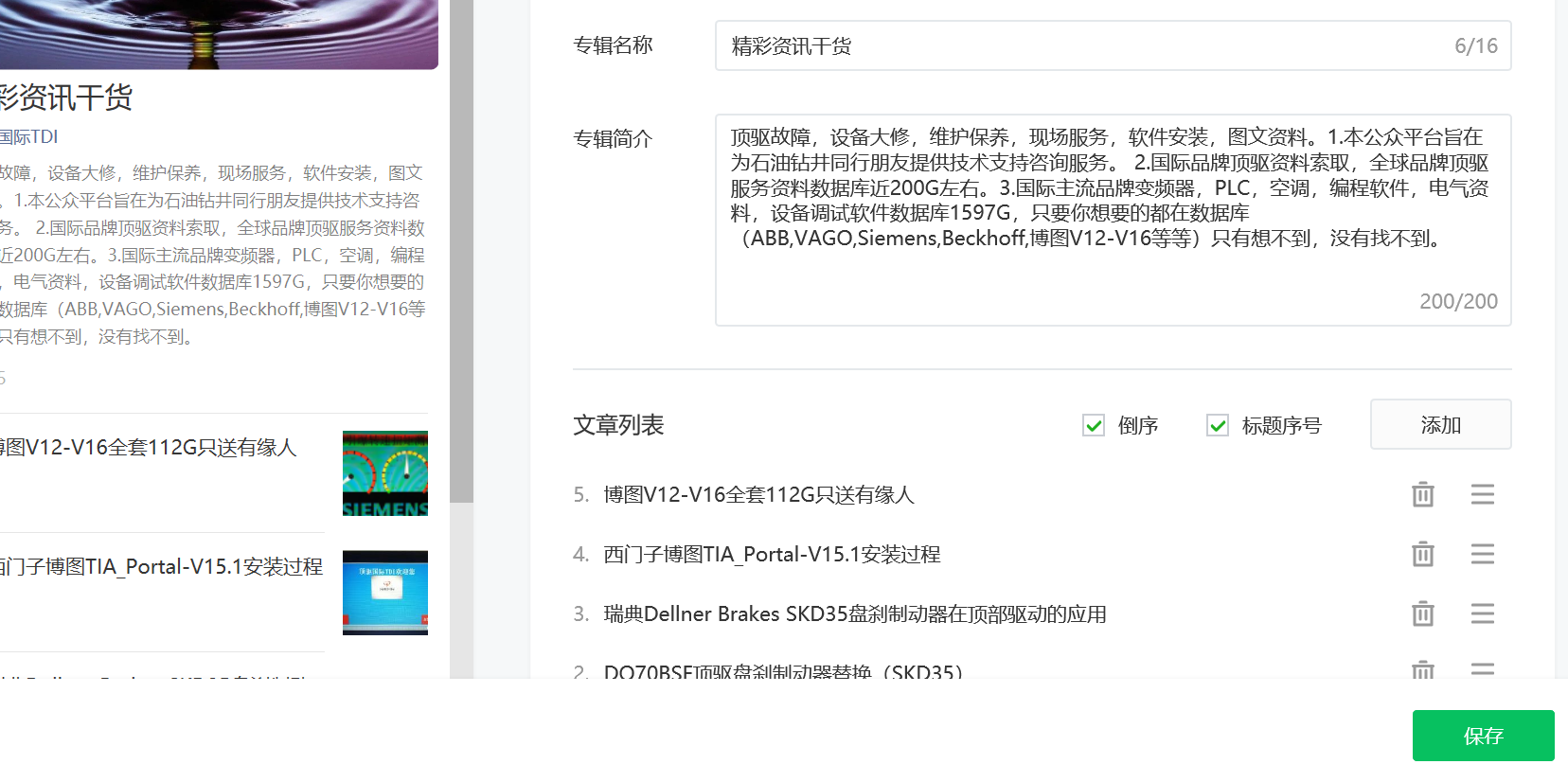
Task: Click the album cover image in preview
Action: [219, 34]
